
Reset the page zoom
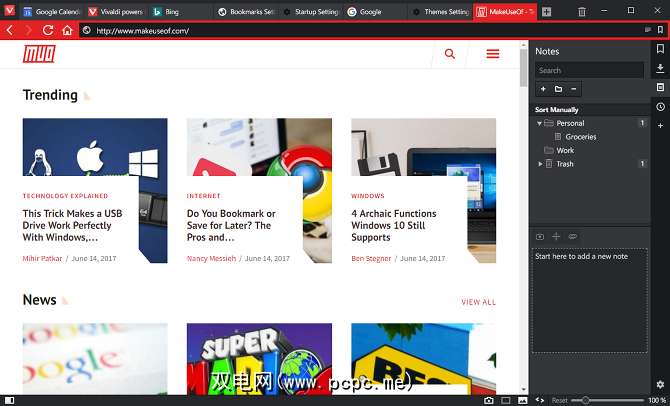[x=559, y=400]
